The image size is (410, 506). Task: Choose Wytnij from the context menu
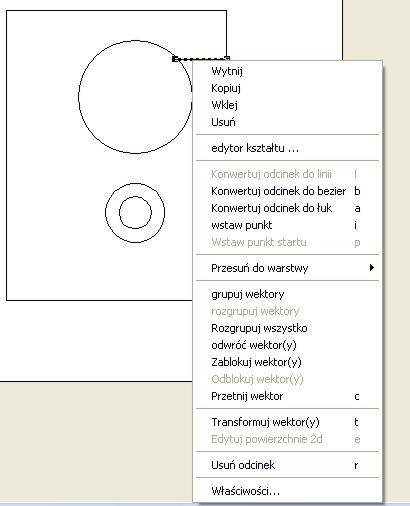pyautogui.click(x=287, y=71)
